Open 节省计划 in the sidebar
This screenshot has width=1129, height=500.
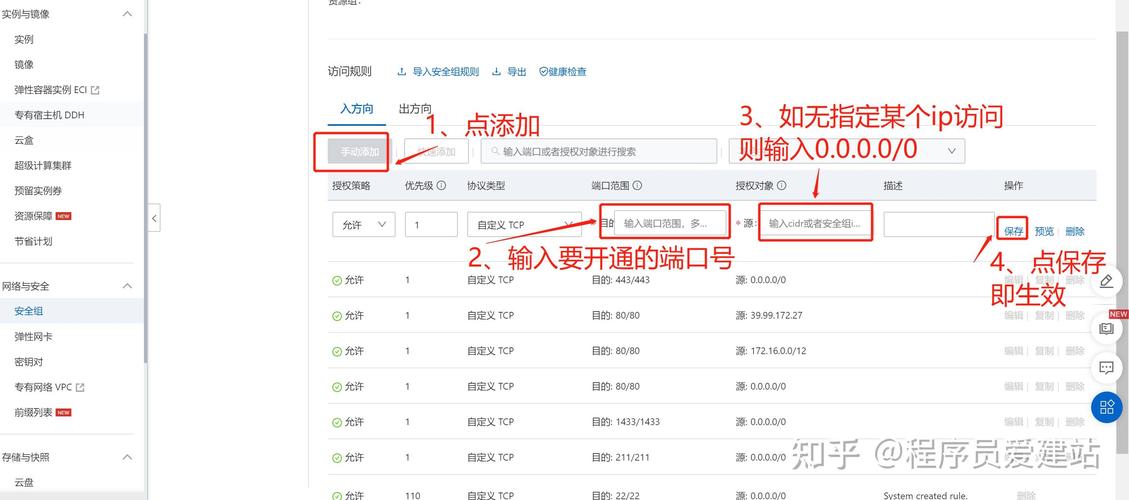pos(33,241)
